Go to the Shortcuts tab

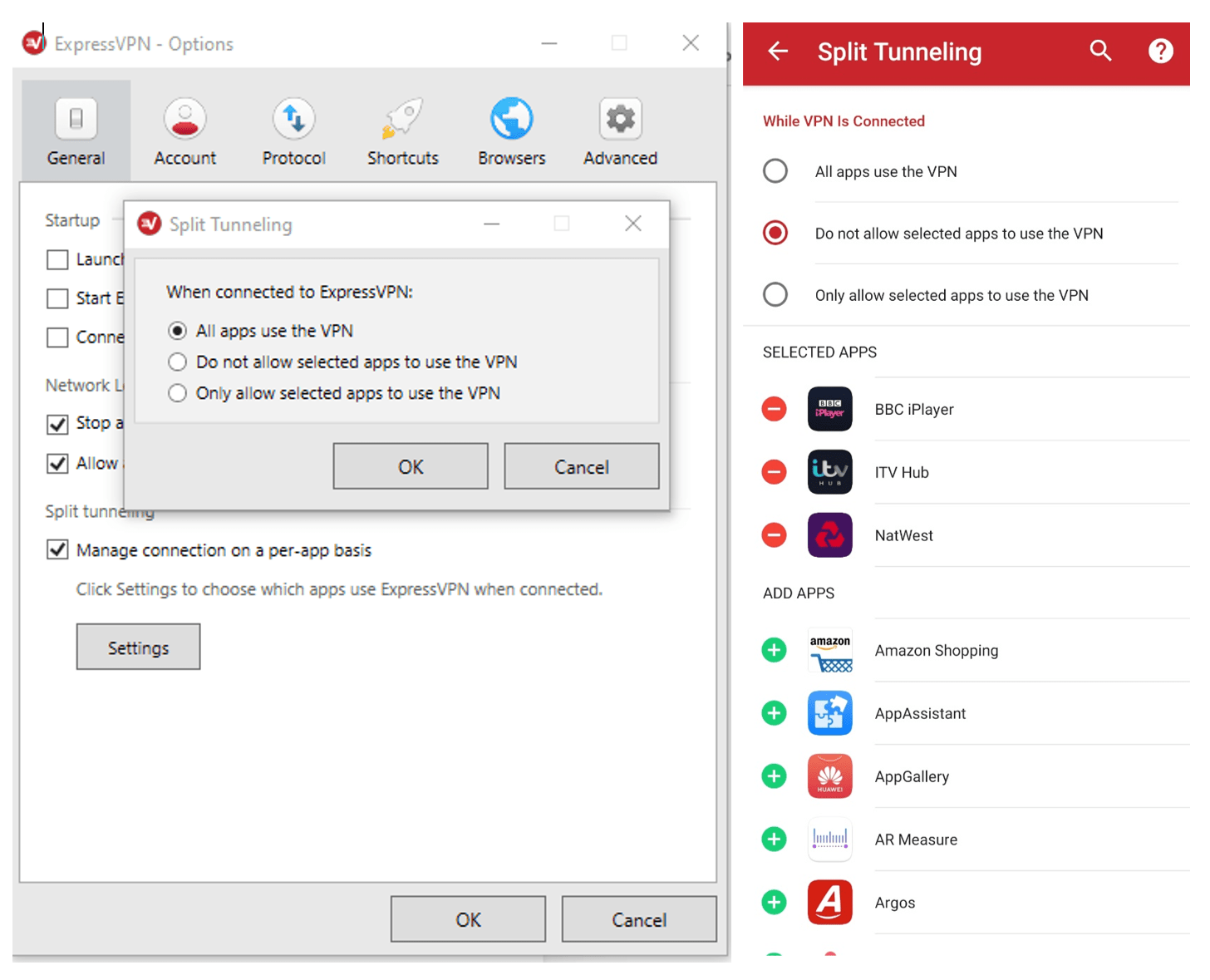tap(402, 131)
